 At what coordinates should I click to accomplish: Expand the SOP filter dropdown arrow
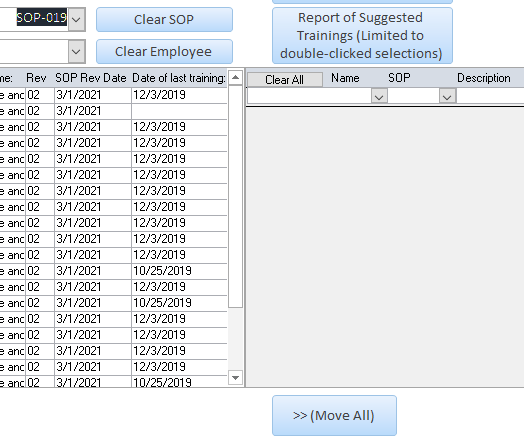[447, 97]
